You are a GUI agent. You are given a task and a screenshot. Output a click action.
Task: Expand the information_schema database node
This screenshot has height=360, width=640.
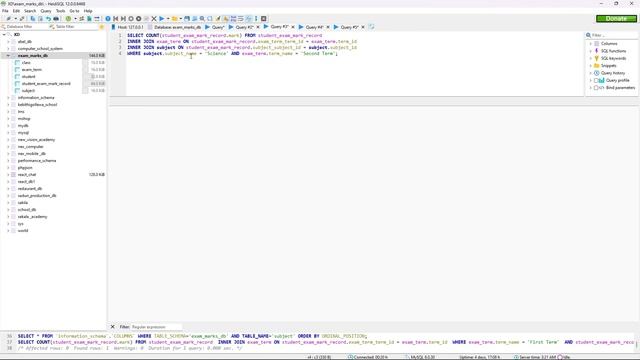[8, 98]
